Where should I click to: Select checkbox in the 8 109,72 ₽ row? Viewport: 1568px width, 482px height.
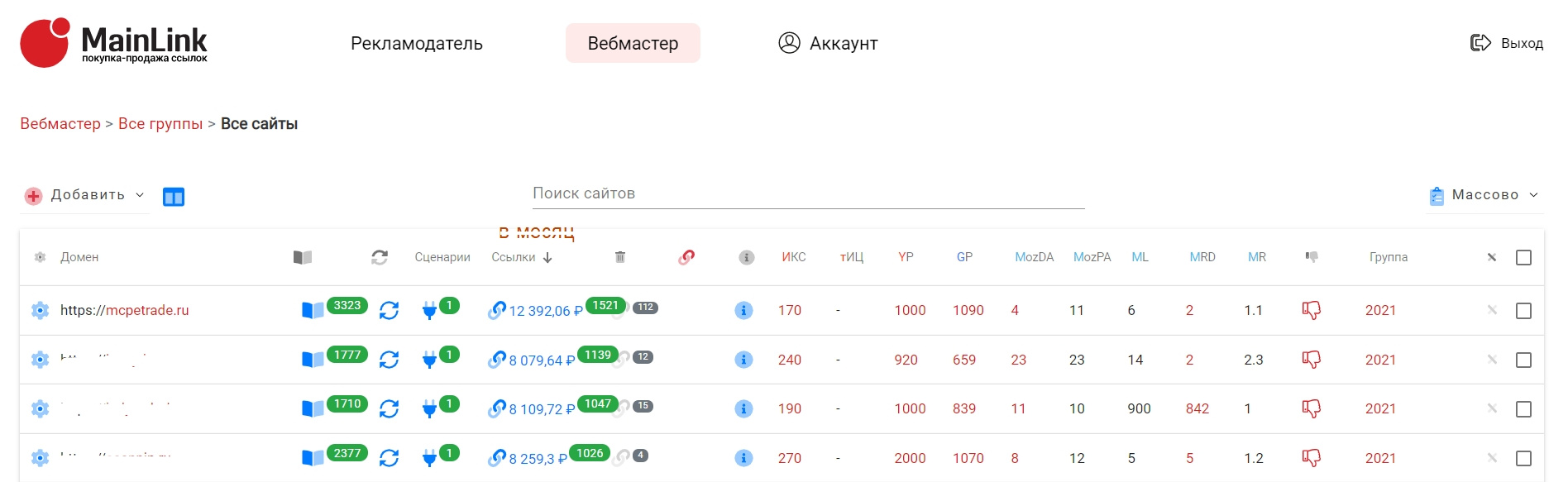(1523, 409)
